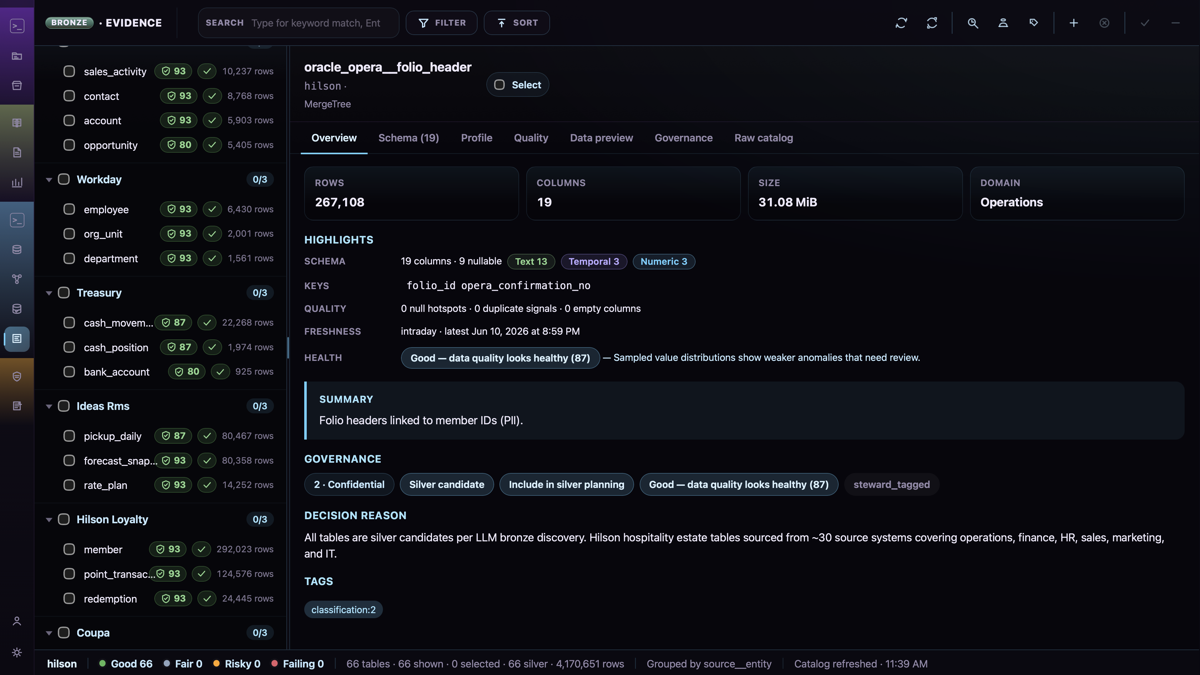Collapse the Workday group
Screen dimensions: 1200x675
point(49,180)
